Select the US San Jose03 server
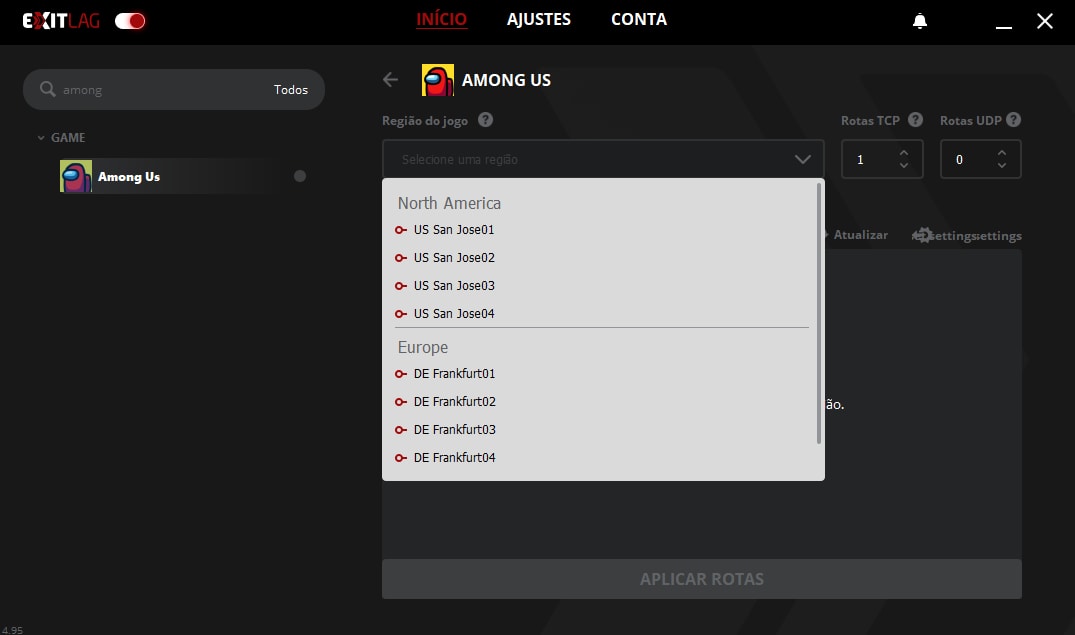The image size is (1075, 635). (x=454, y=286)
